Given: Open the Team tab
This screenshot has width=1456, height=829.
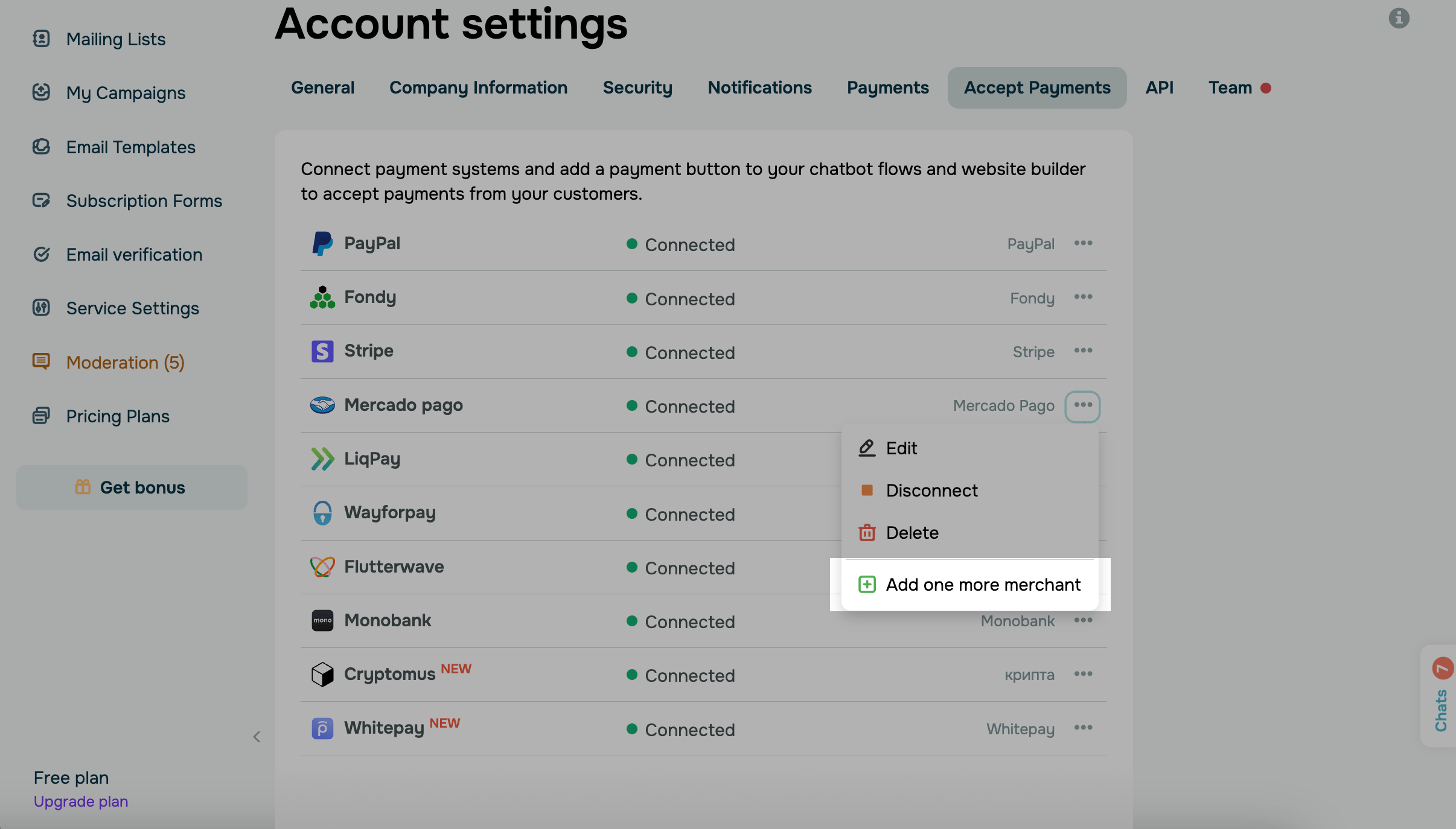Looking at the screenshot, I should pyautogui.click(x=1230, y=88).
